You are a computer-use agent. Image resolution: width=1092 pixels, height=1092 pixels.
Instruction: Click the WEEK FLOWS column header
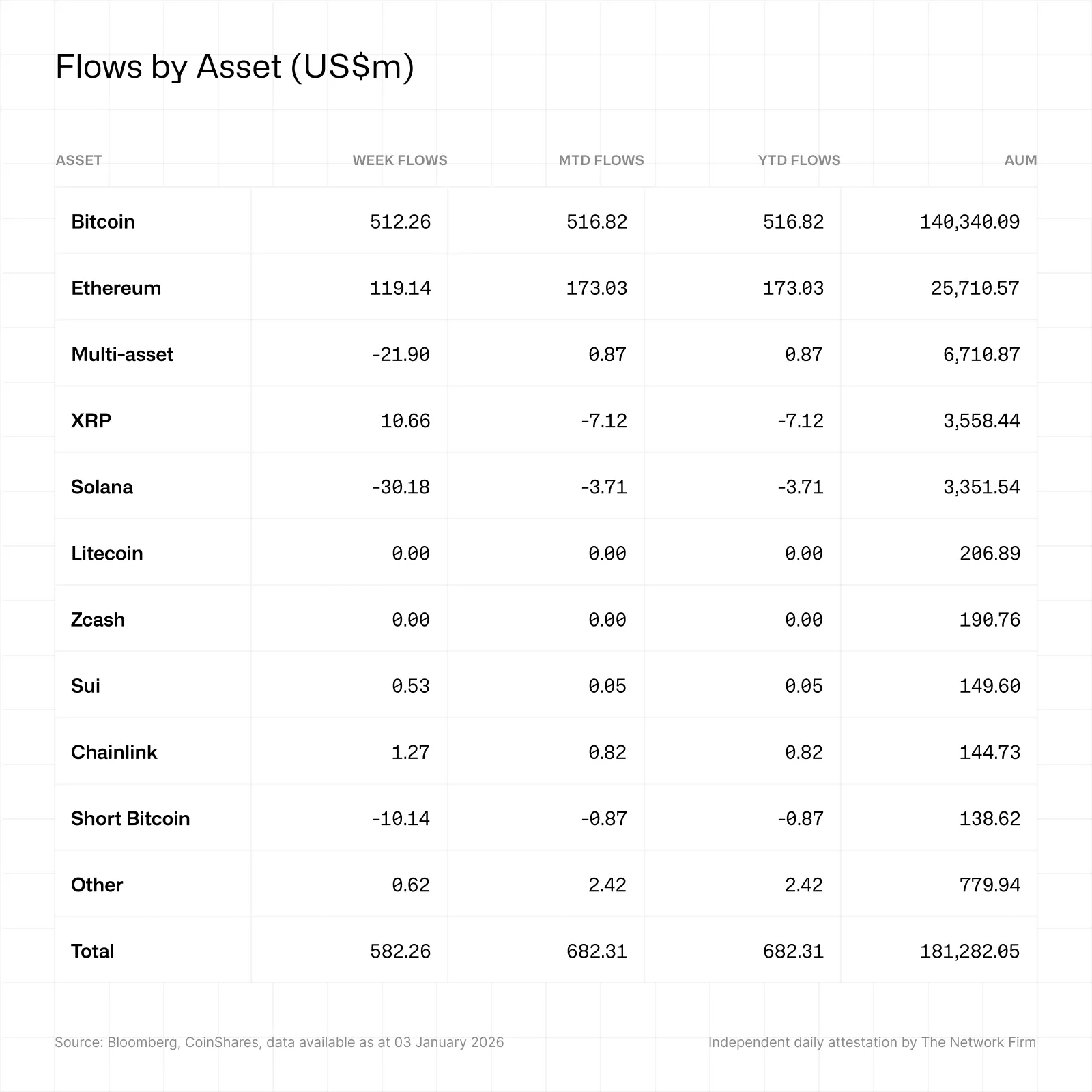point(400,160)
